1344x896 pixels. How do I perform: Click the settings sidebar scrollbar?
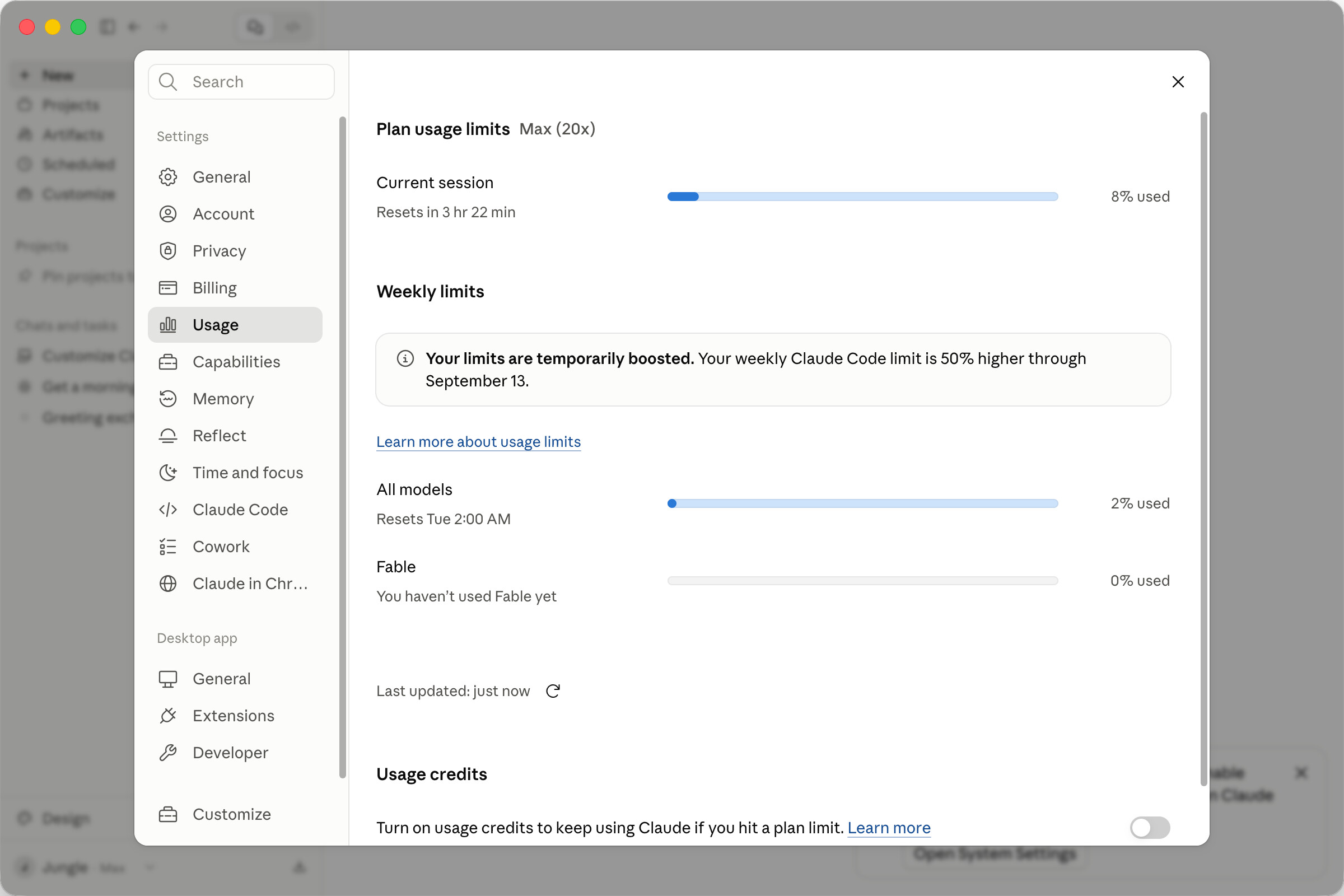click(x=342, y=447)
